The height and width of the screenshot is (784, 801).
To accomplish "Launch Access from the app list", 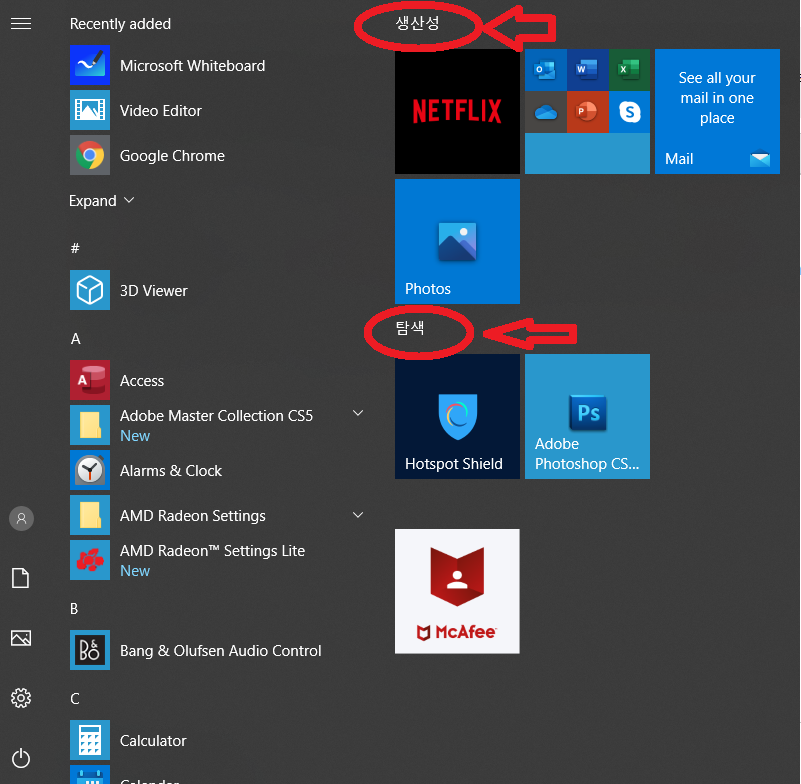I will click(x=217, y=380).
